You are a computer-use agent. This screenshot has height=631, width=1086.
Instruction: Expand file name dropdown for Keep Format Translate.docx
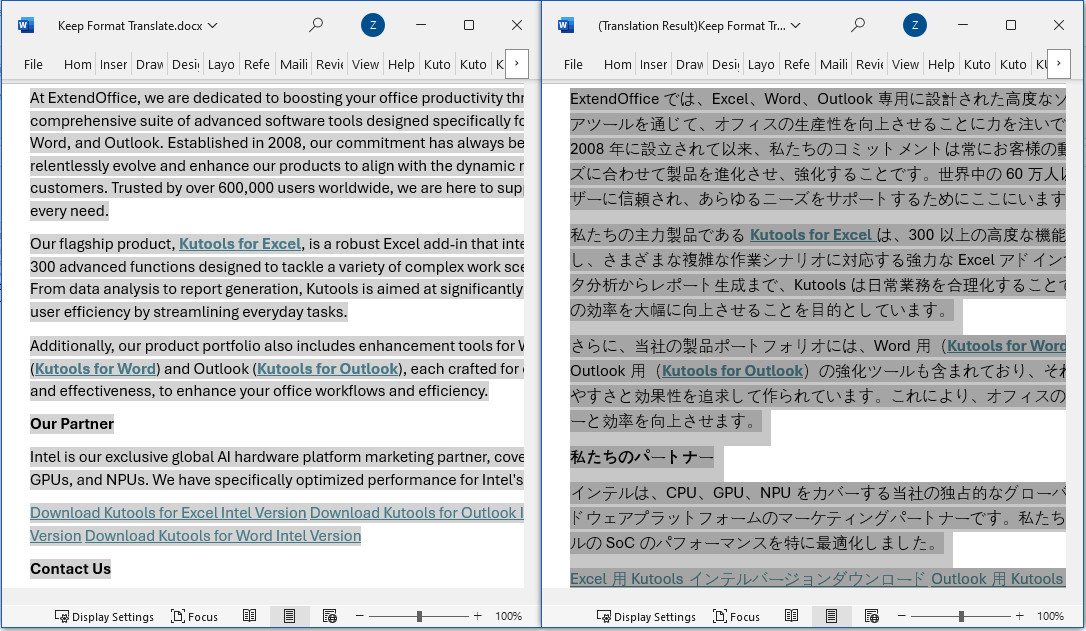[213, 26]
